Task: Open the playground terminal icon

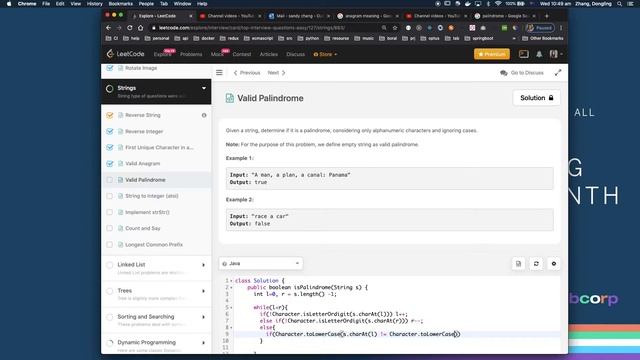Action: 524,54
